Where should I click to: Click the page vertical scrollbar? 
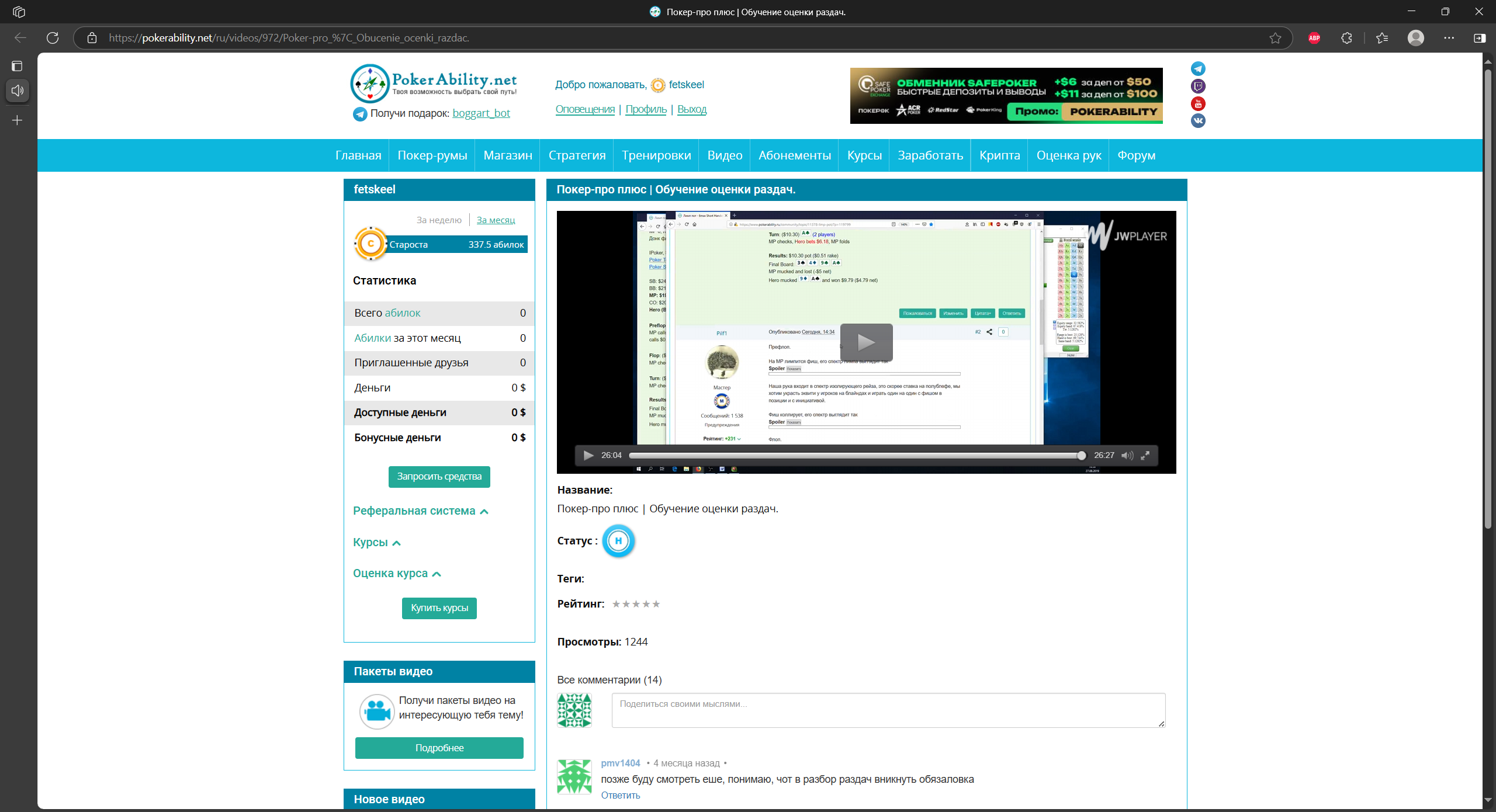point(1488,298)
